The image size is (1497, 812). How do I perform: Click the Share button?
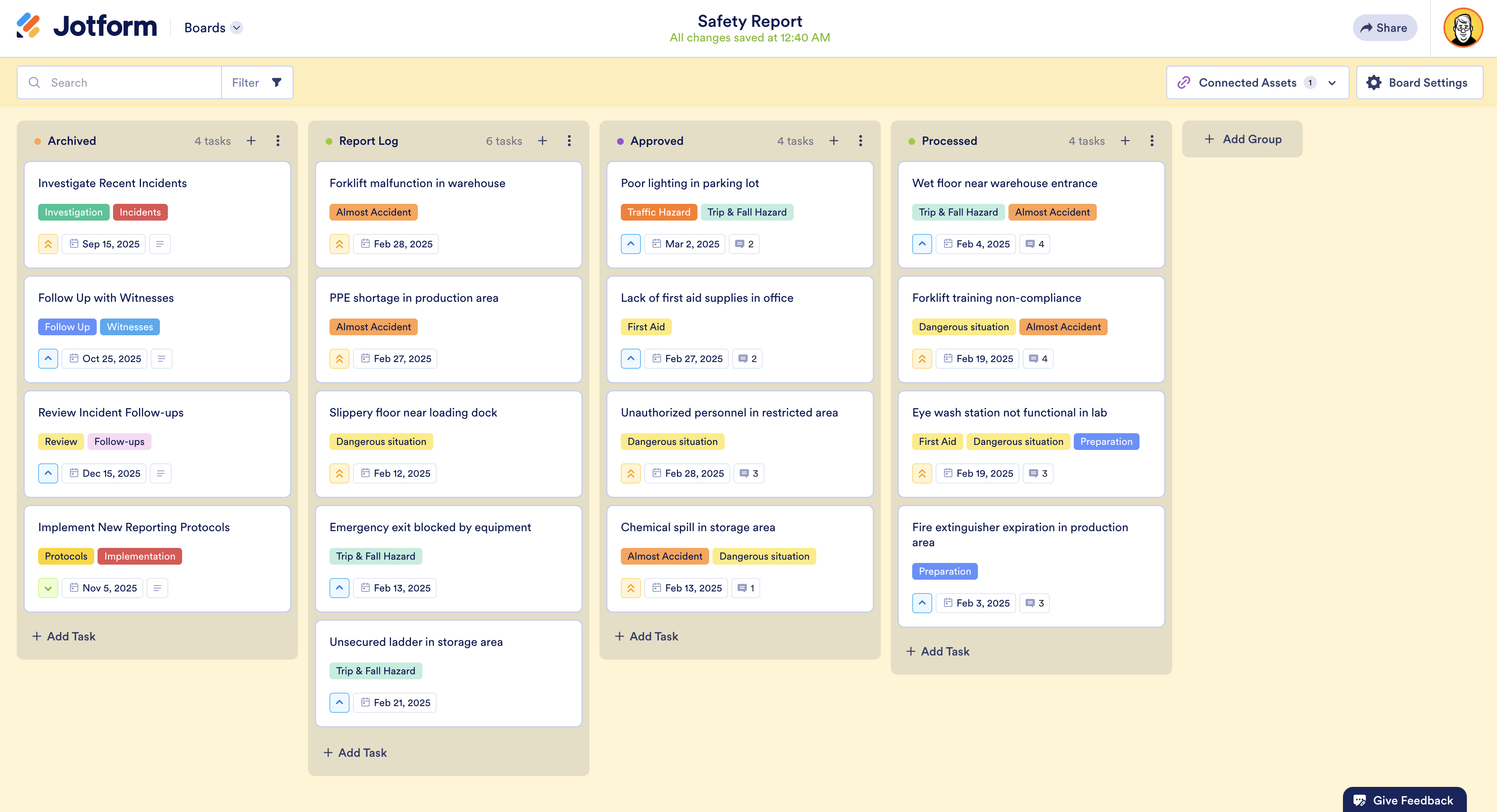1384,28
